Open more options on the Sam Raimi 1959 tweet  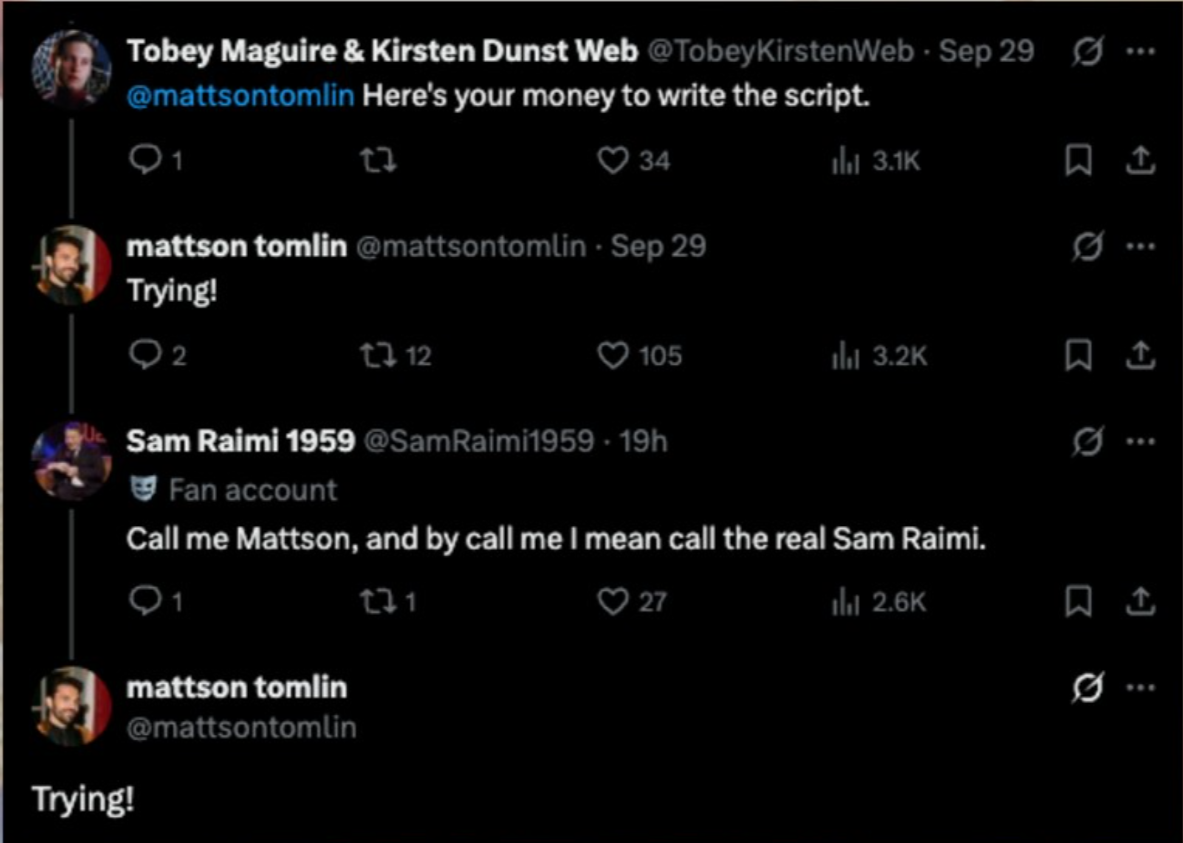click(1140, 441)
